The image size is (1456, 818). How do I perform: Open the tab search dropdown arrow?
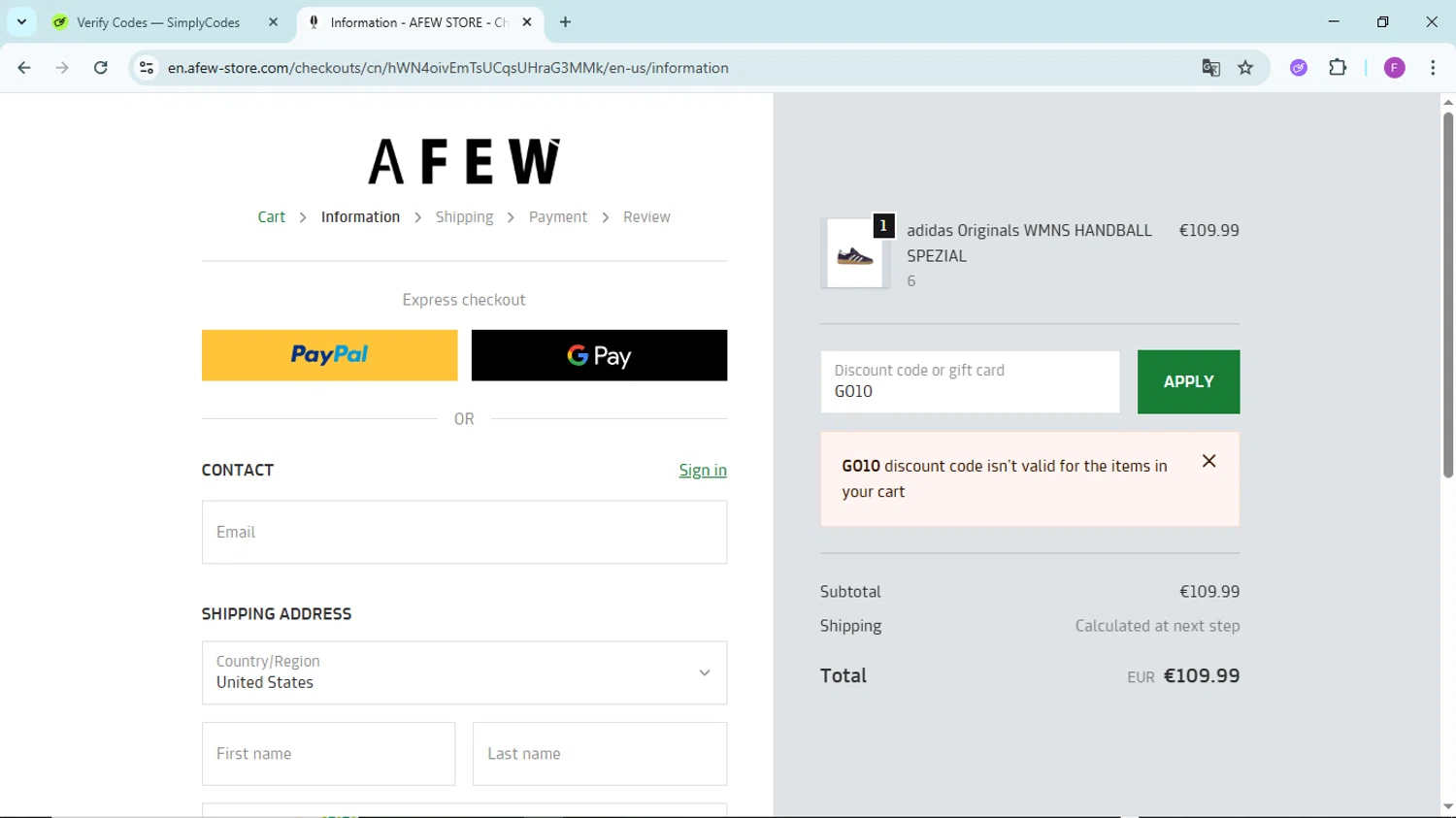(x=21, y=21)
